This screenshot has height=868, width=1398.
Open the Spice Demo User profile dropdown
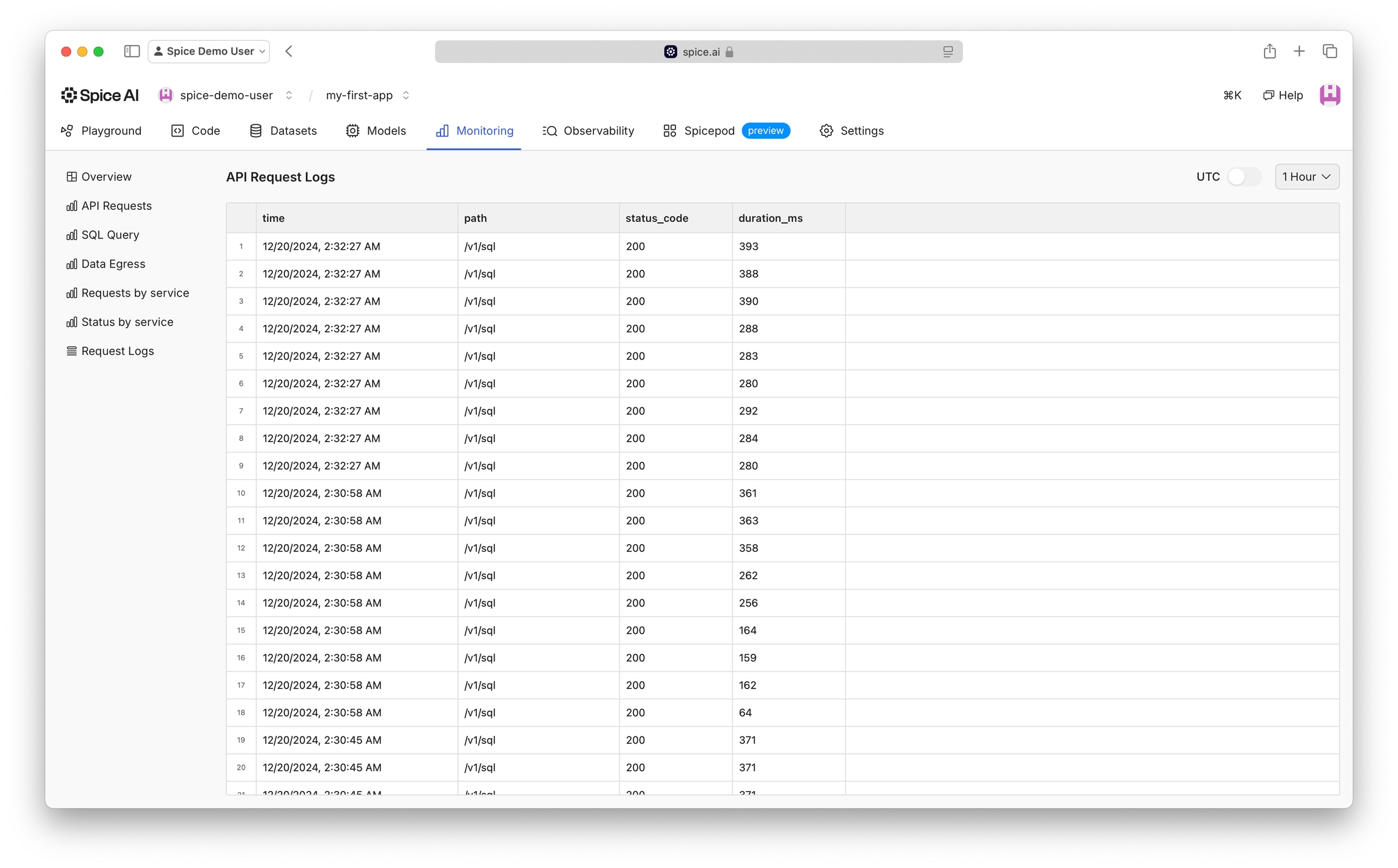tap(209, 52)
